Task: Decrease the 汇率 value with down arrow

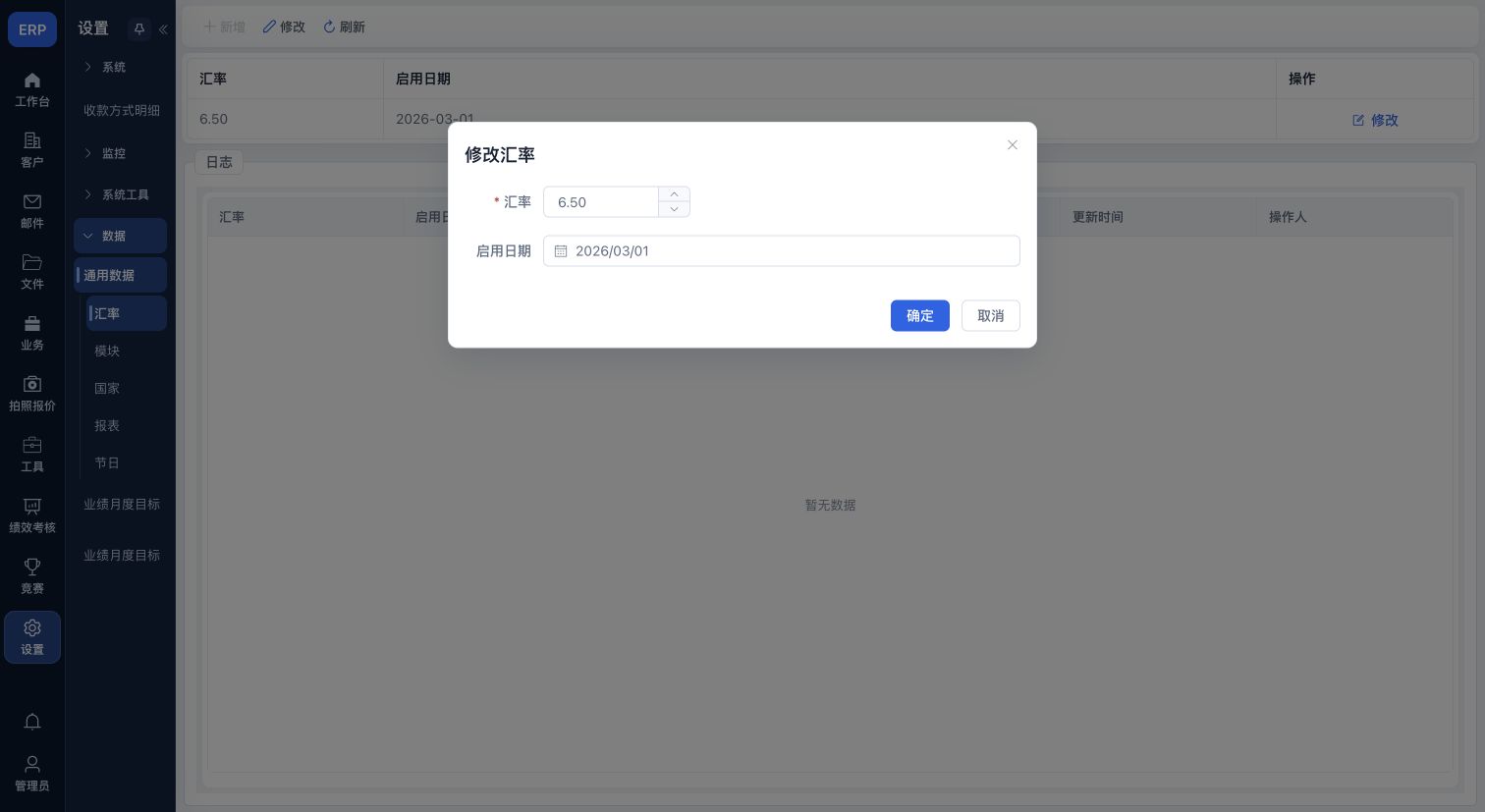Action: click(x=674, y=209)
